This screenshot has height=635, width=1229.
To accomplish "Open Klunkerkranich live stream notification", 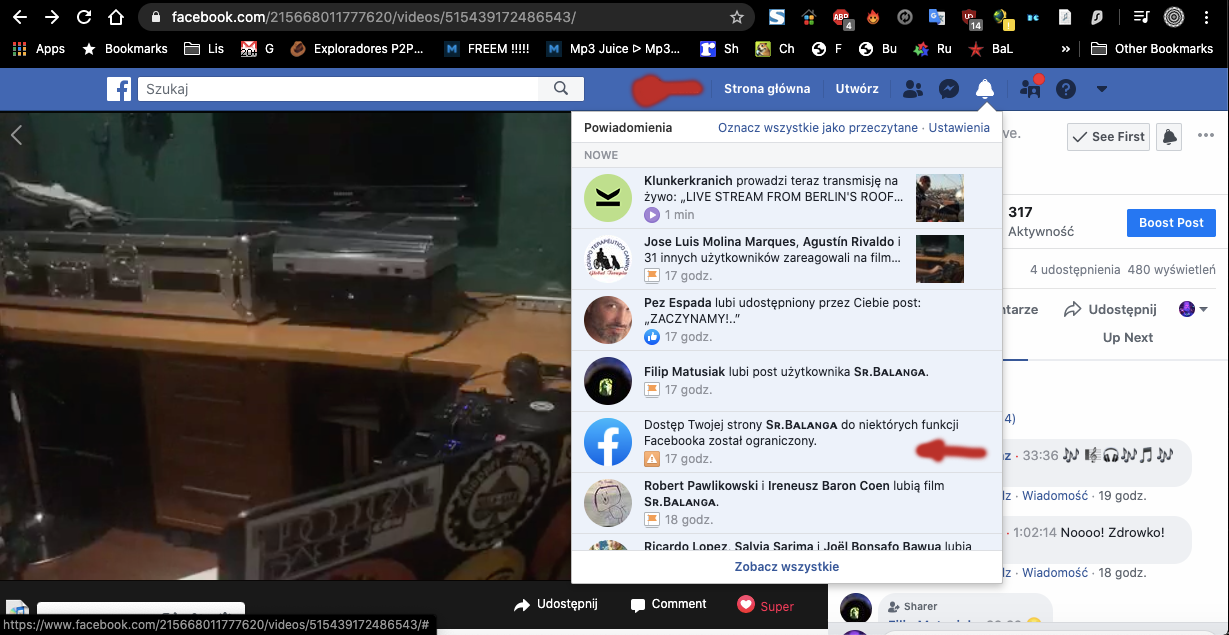I will point(786,198).
